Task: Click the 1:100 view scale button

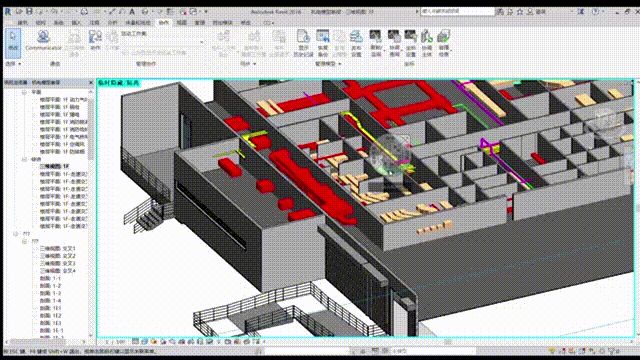Action: [116, 342]
